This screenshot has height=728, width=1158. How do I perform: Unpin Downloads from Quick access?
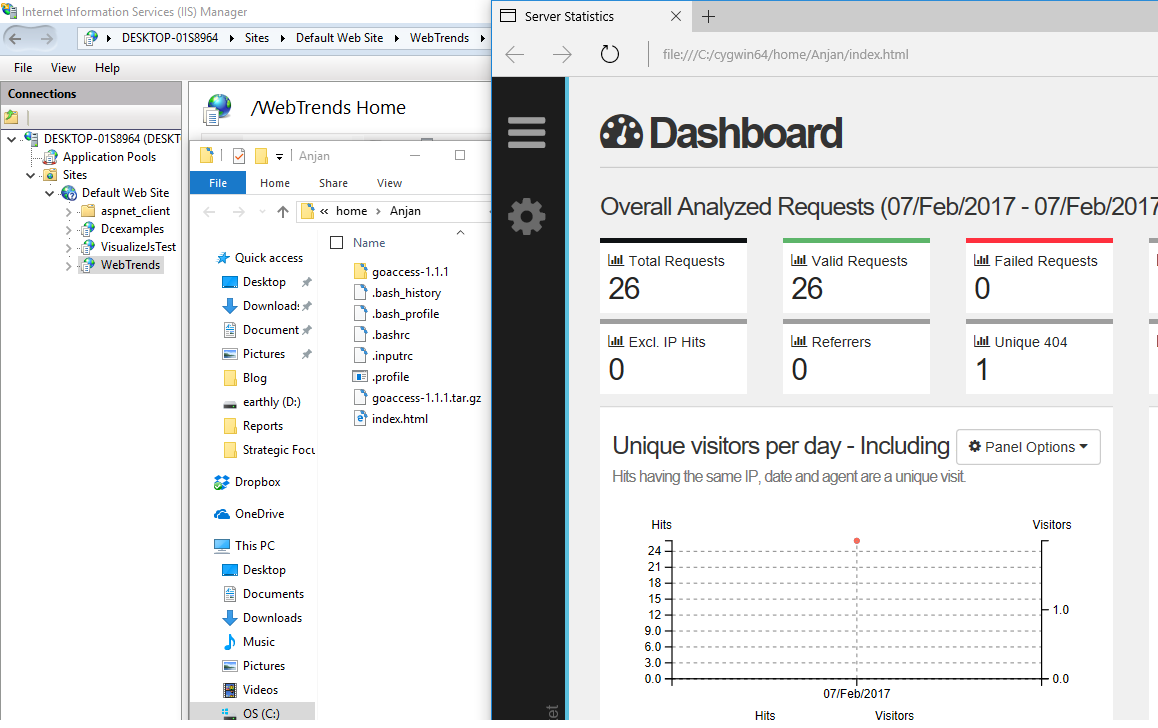click(x=309, y=305)
